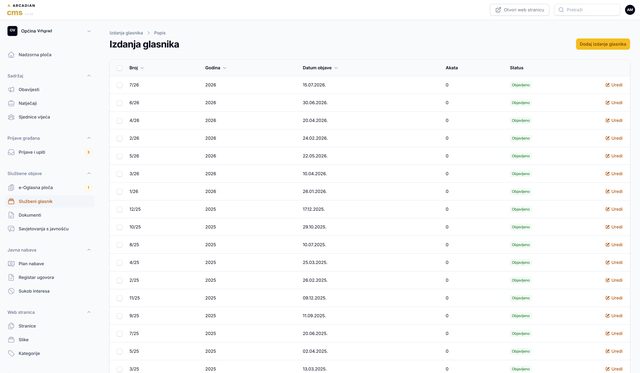Click the Plan nabave icon
640x373 pixels.
[11, 264]
